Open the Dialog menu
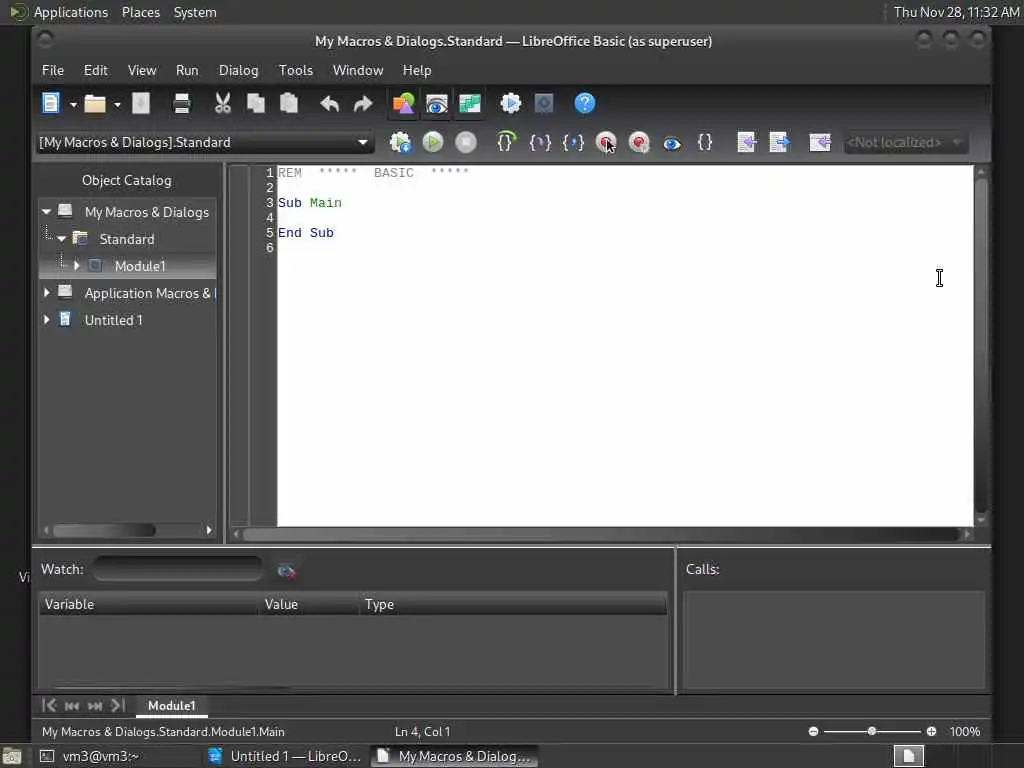The image size is (1024, 768). (238, 71)
